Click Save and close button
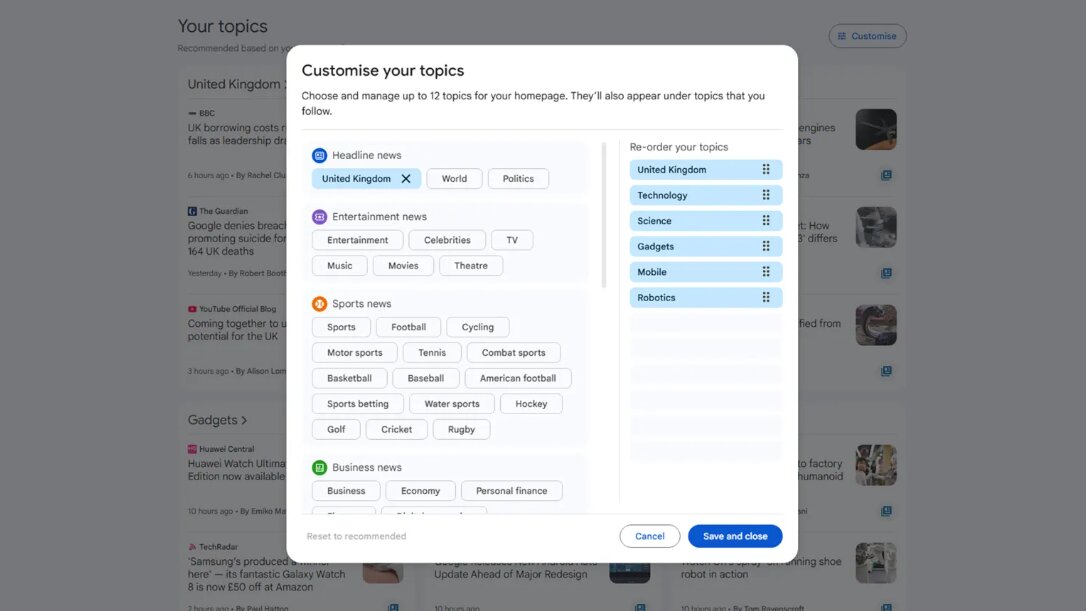 click(735, 536)
